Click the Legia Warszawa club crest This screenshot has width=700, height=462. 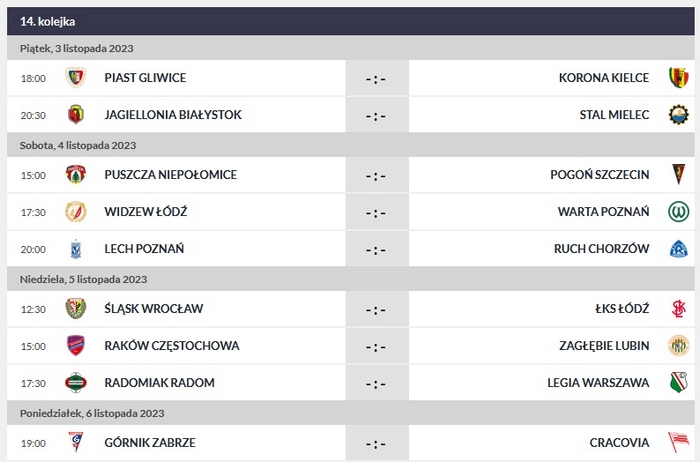[678, 383]
